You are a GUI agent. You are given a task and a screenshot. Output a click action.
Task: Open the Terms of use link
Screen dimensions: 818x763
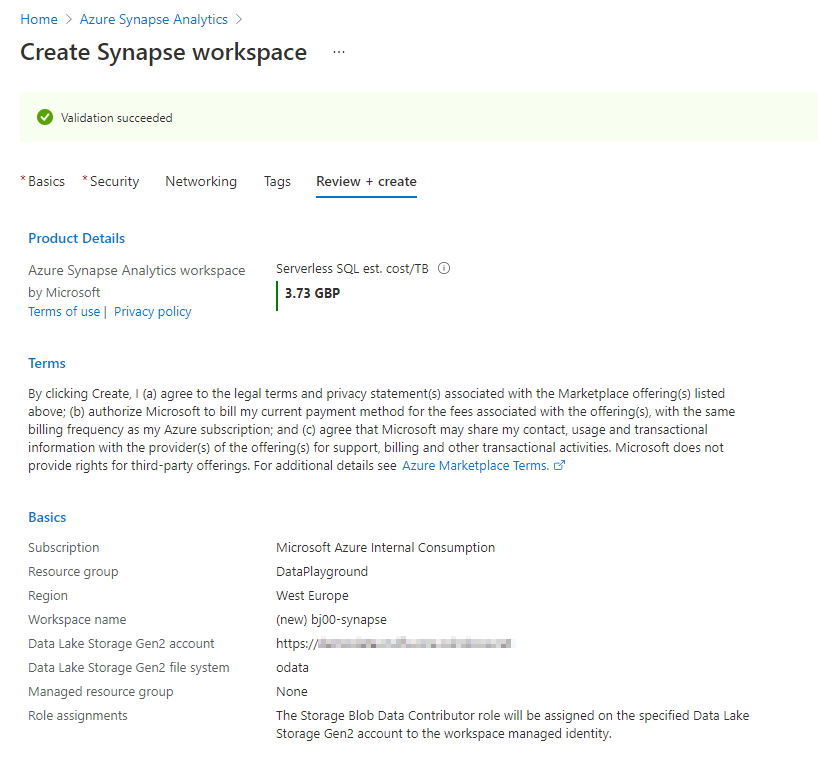tap(64, 311)
